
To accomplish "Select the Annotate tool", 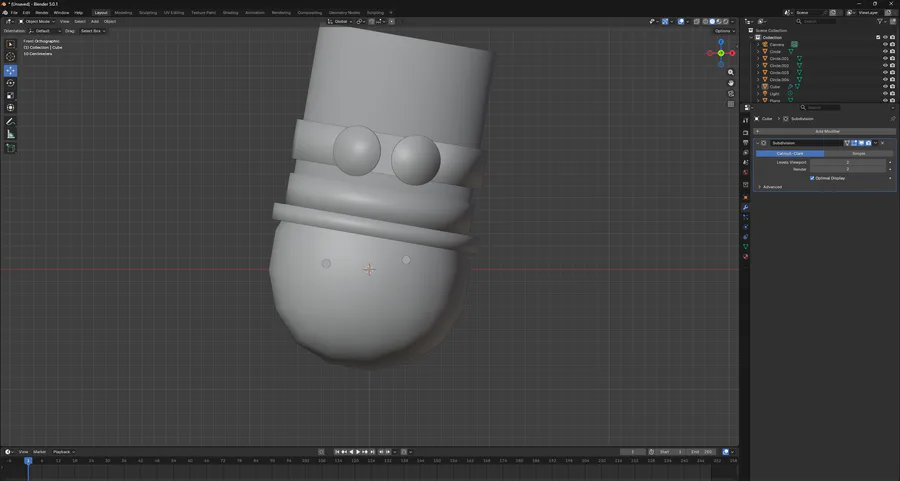I will (10, 122).
